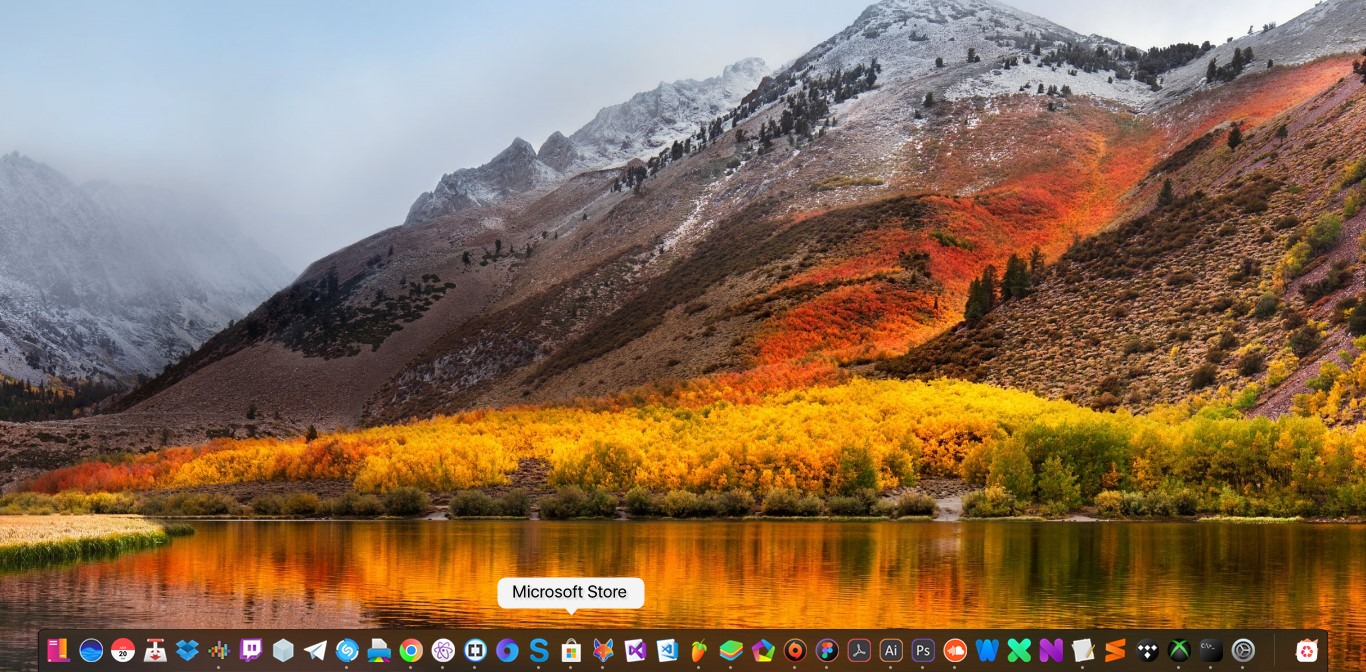Screen dimensions: 1366x672
Task: Open the colorful equalizer bars app
Action: click(x=219, y=650)
